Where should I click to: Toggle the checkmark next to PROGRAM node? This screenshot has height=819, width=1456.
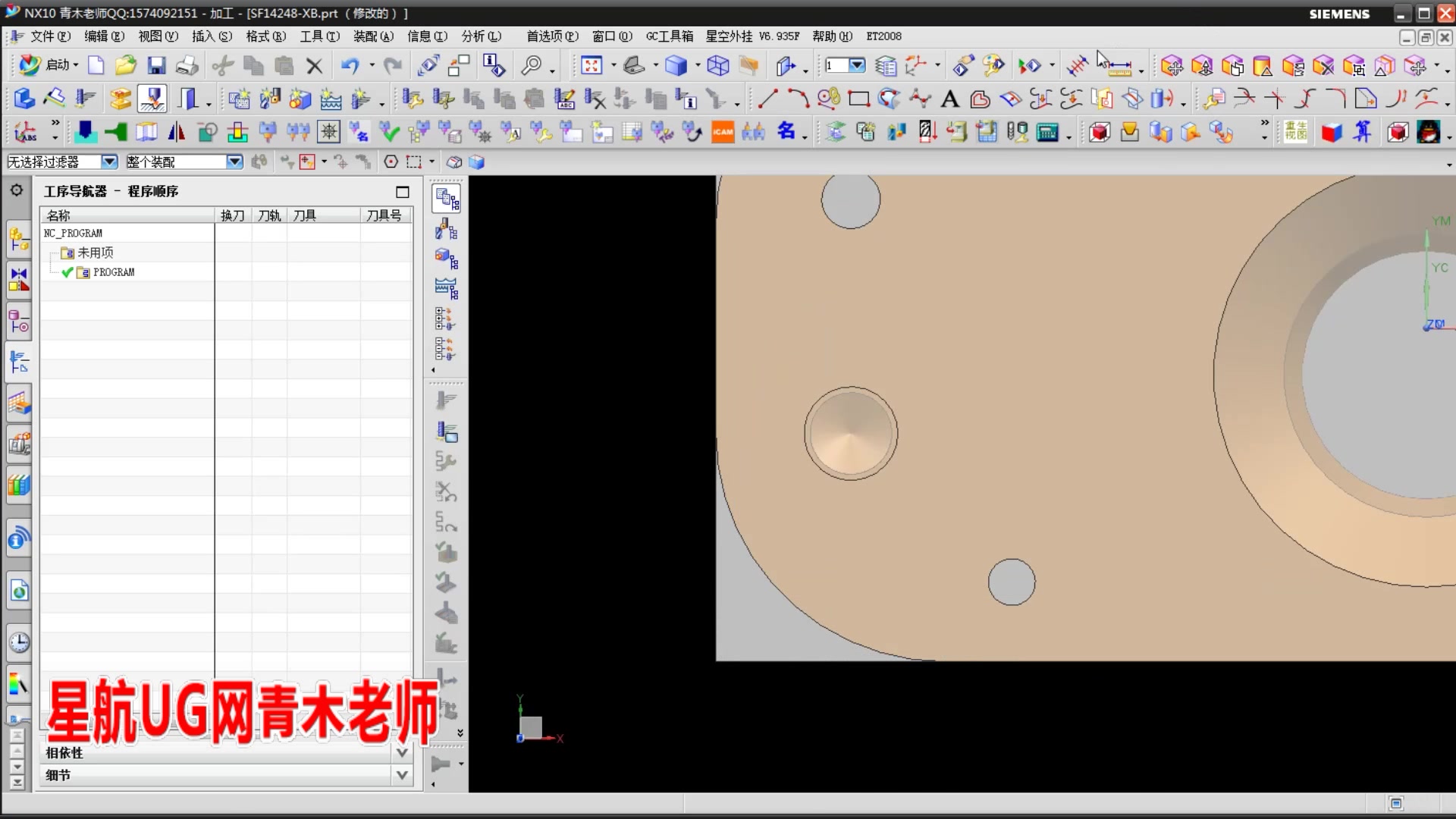(67, 272)
